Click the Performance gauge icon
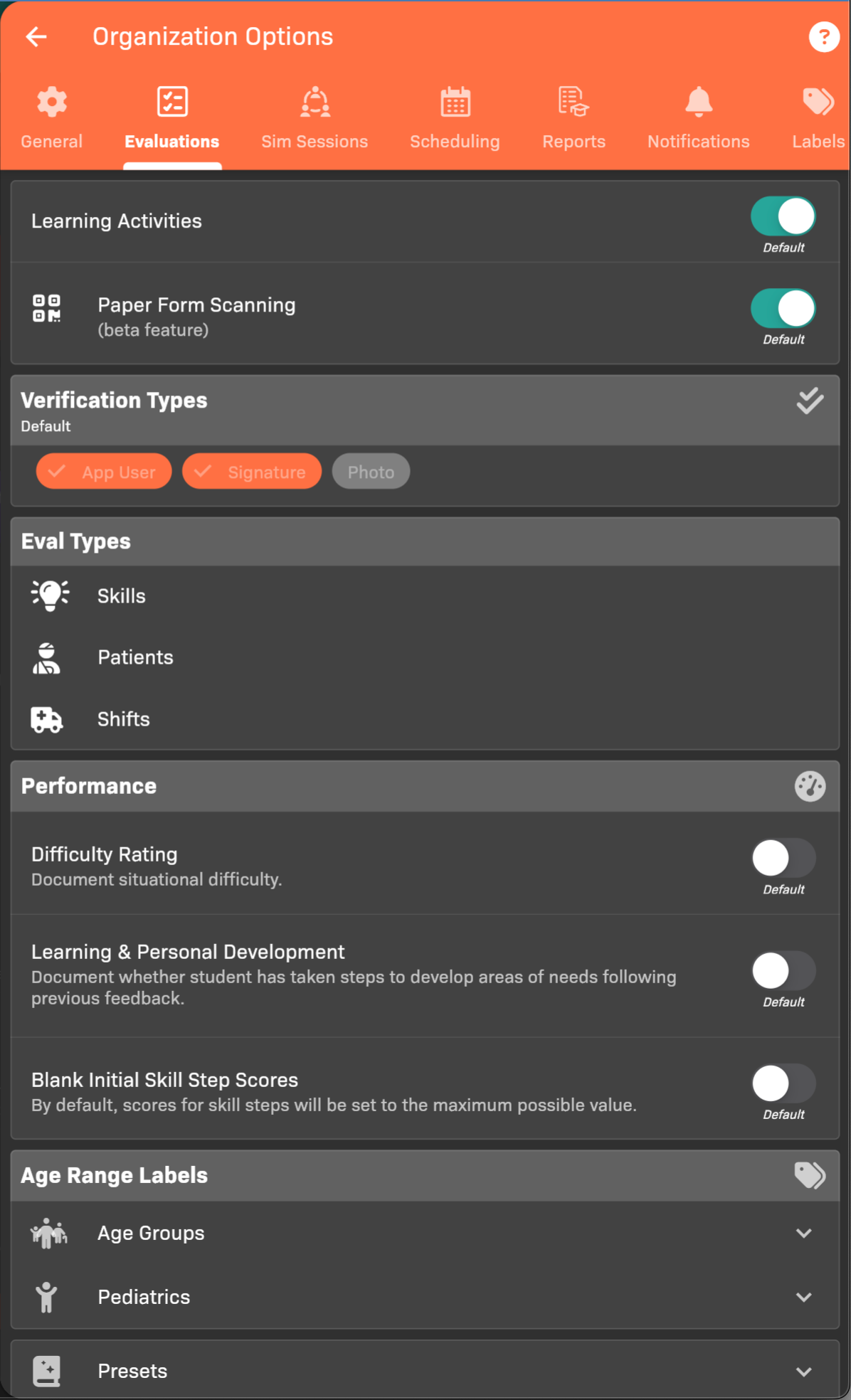 click(810, 786)
